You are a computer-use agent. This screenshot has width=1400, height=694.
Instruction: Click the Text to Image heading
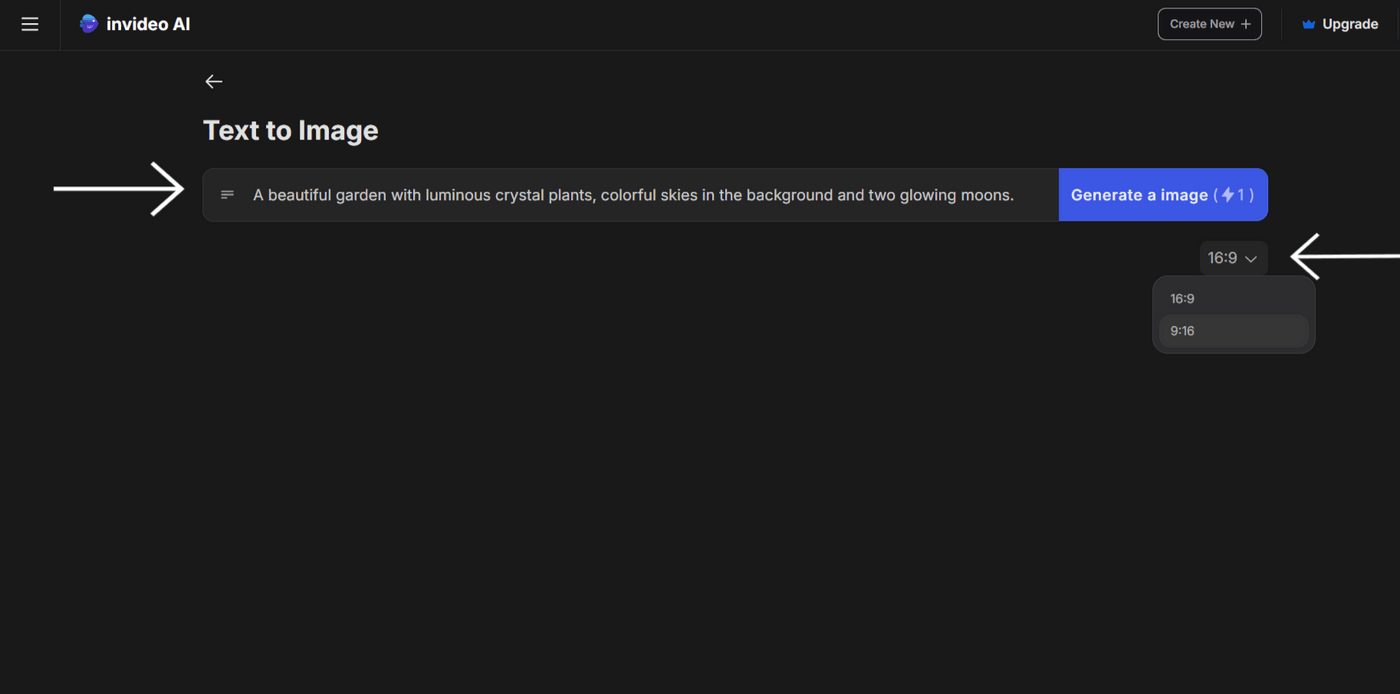(x=291, y=131)
